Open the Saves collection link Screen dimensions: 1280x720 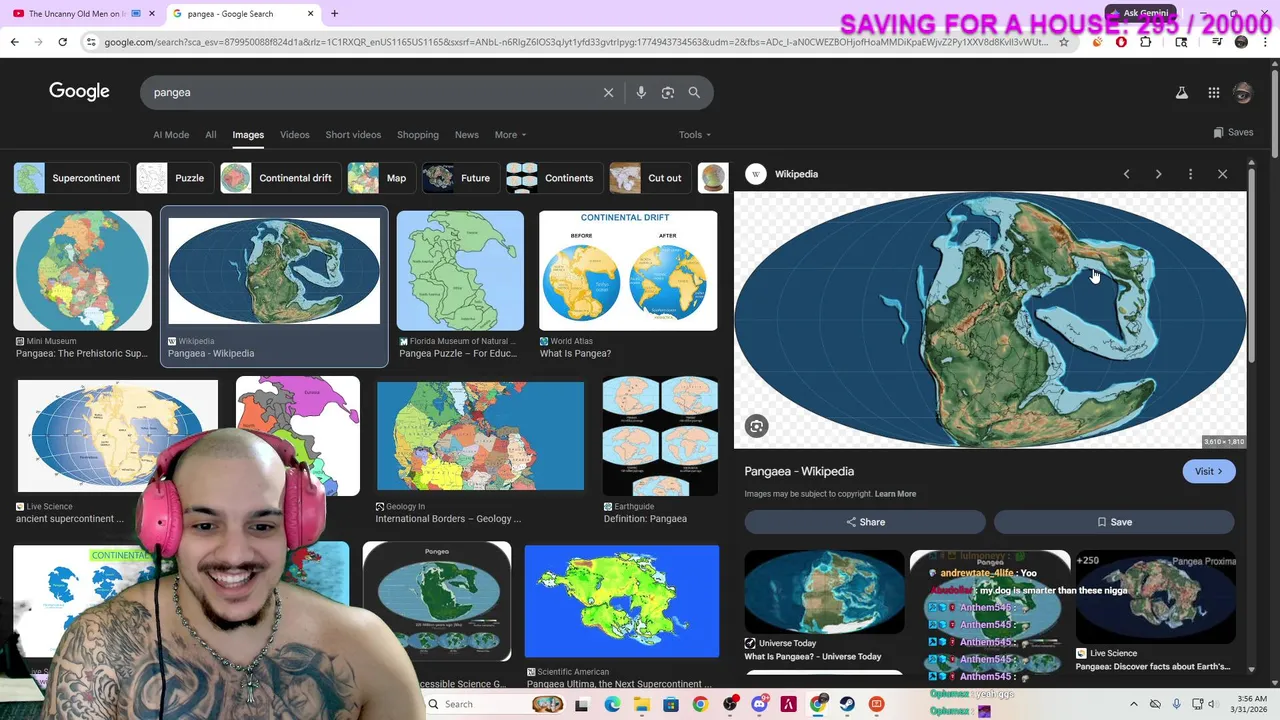coord(1233,132)
